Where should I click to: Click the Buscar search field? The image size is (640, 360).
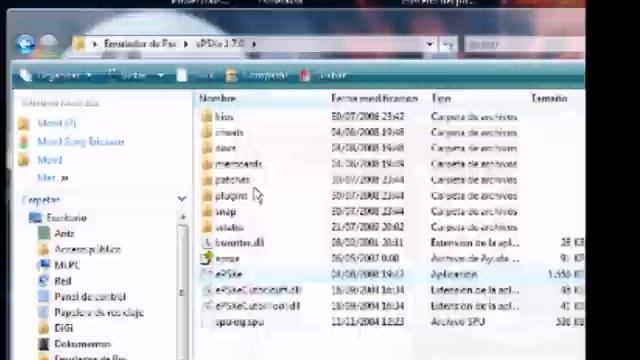525,44
